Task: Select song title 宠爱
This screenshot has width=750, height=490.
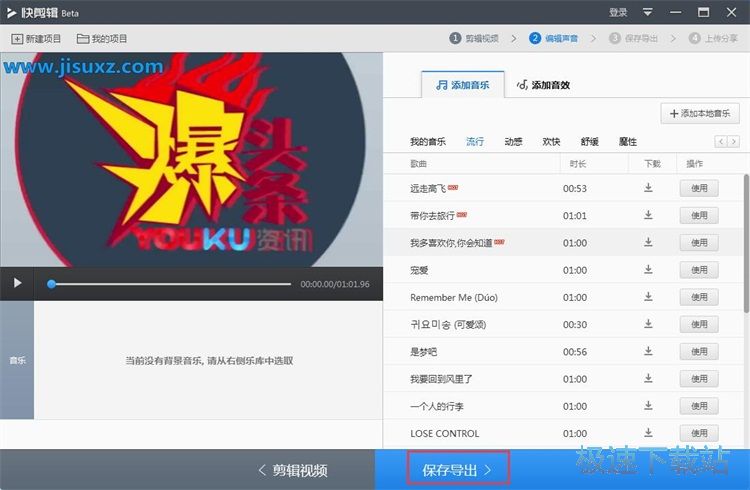Action: point(419,270)
